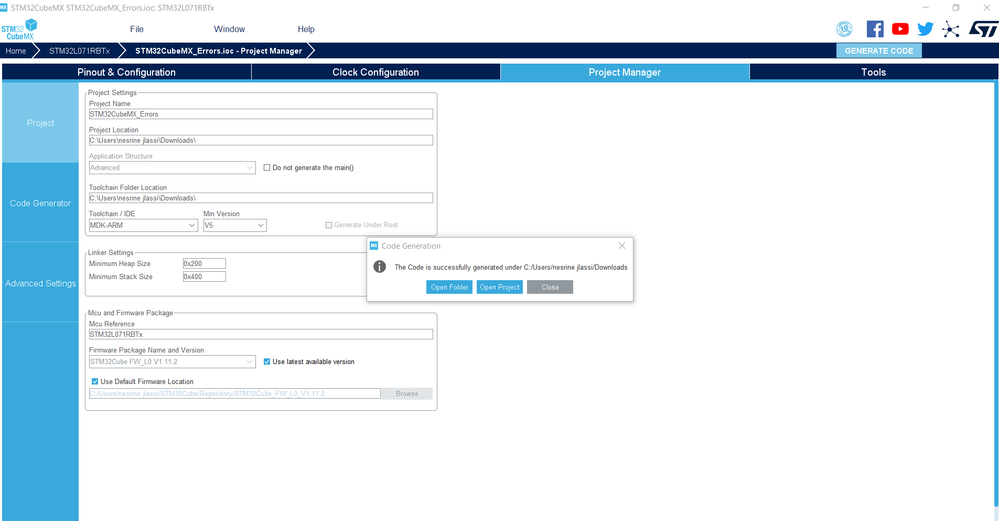This screenshot has width=999, height=521.
Task: Click the 'Mcu and Firmware Package' label
Action: (x=131, y=313)
